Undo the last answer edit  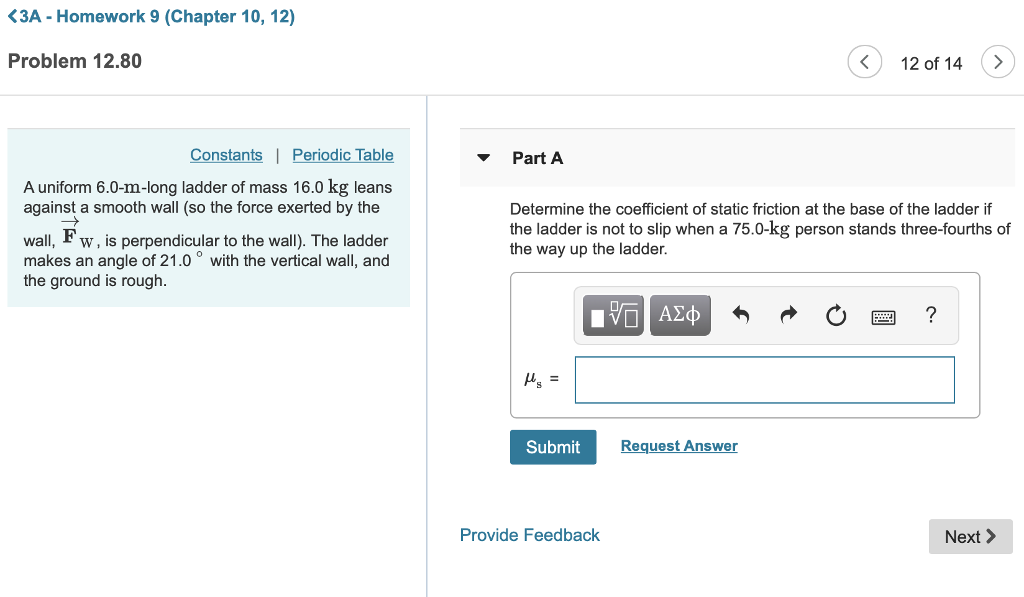pyautogui.click(x=740, y=314)
